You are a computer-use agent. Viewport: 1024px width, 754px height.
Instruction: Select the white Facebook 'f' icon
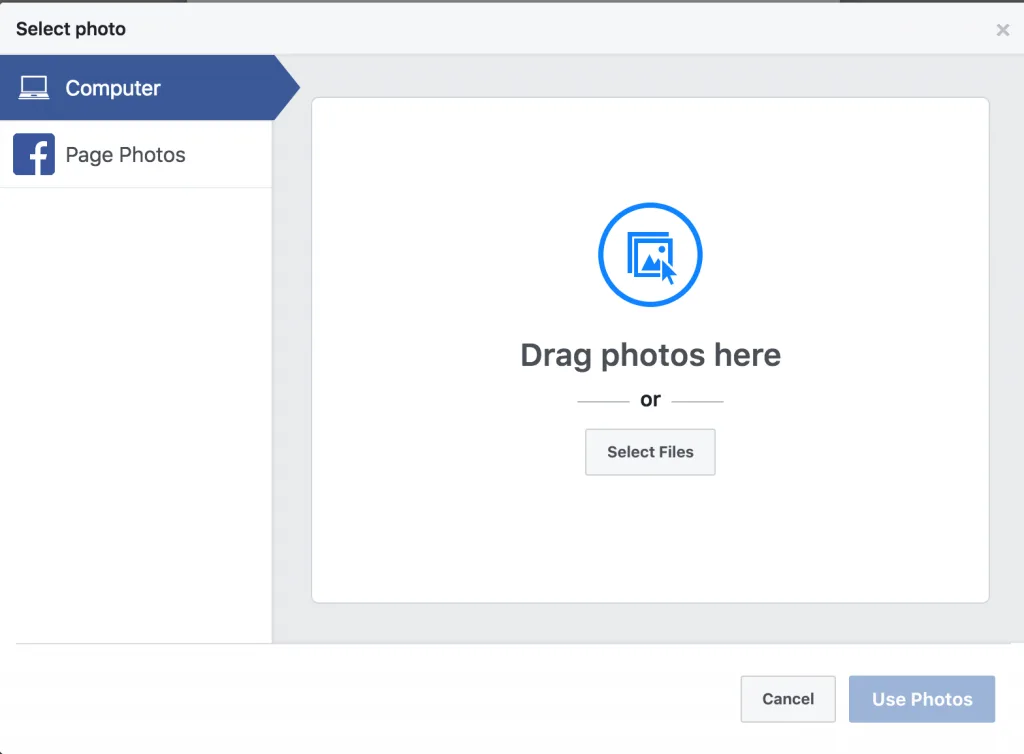pyautogui.click(x=33, y=155)
